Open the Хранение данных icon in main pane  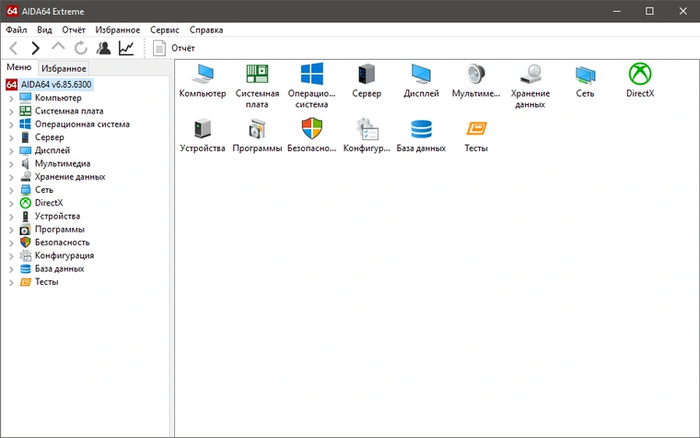click(x=530, y=74)
